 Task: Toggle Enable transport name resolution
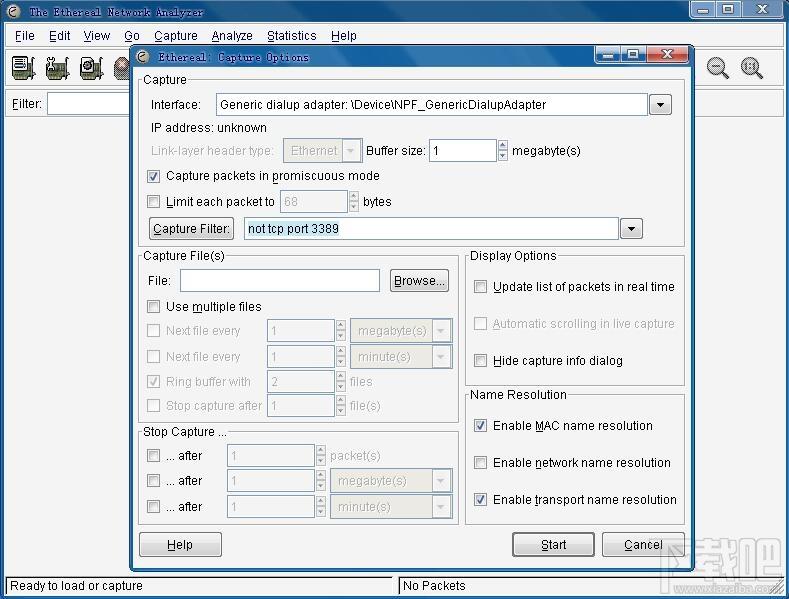coord(481,500)
